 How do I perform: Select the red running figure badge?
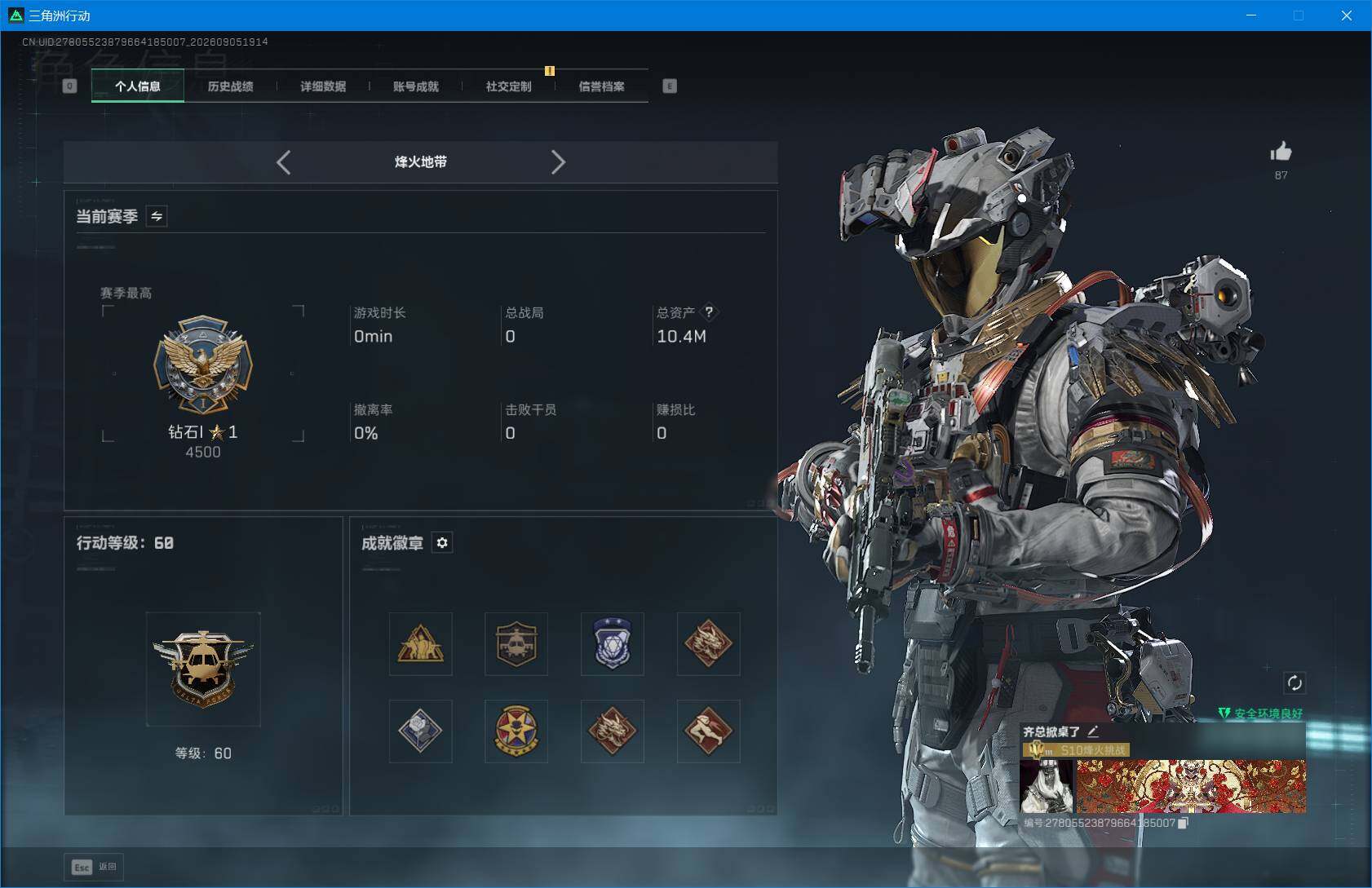(x=709, y=731)
